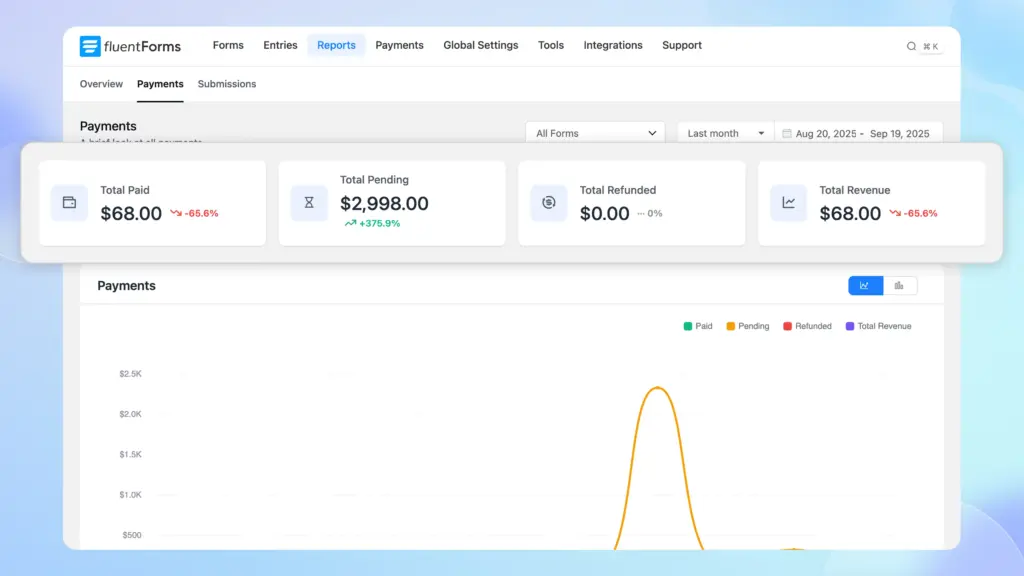This screenshot has width=1024, height=576.
Task: Click calendar icon in date range field
Action: [787, 133]
